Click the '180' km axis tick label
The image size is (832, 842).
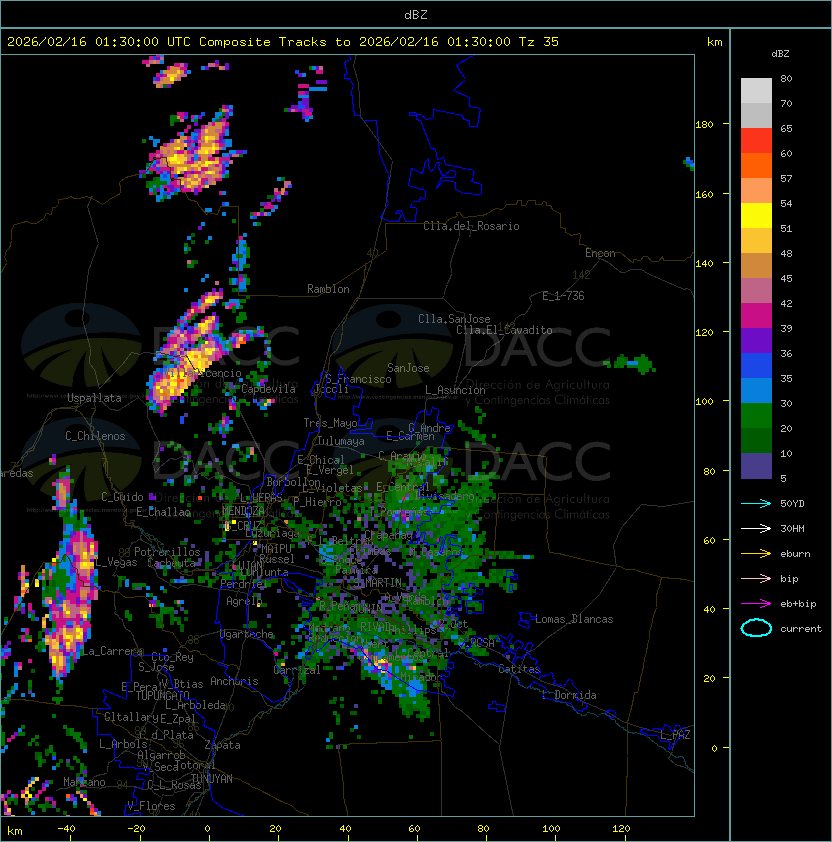click(704, 125)
